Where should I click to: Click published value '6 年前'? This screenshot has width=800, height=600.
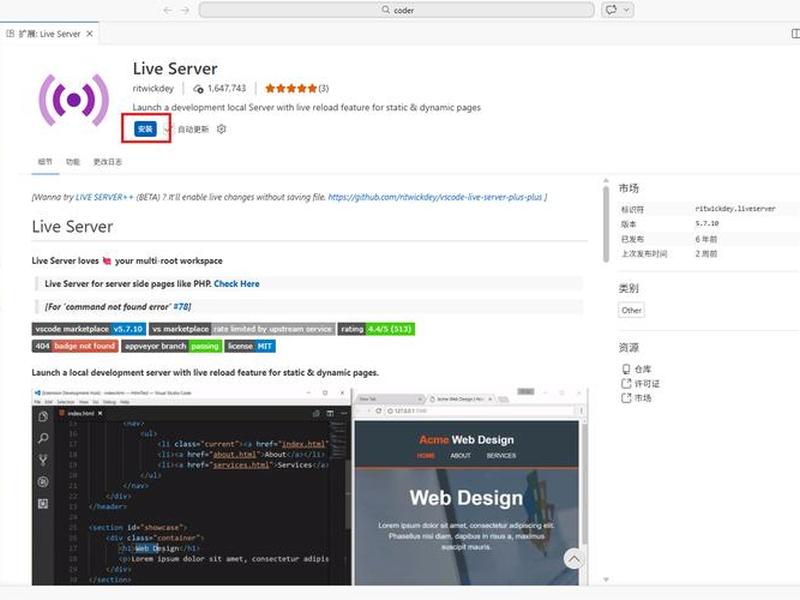pyautogui.click(x=706, y=239)
